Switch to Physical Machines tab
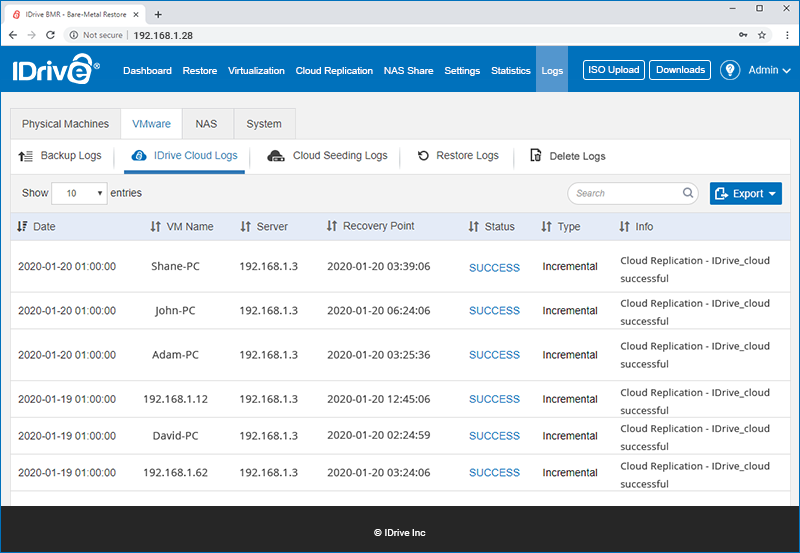 [x=65, y=124]
